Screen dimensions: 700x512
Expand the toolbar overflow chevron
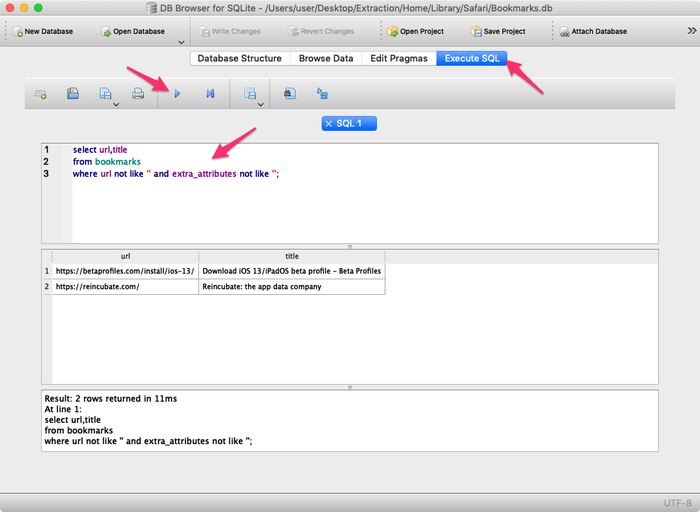(x=692, y=31)
